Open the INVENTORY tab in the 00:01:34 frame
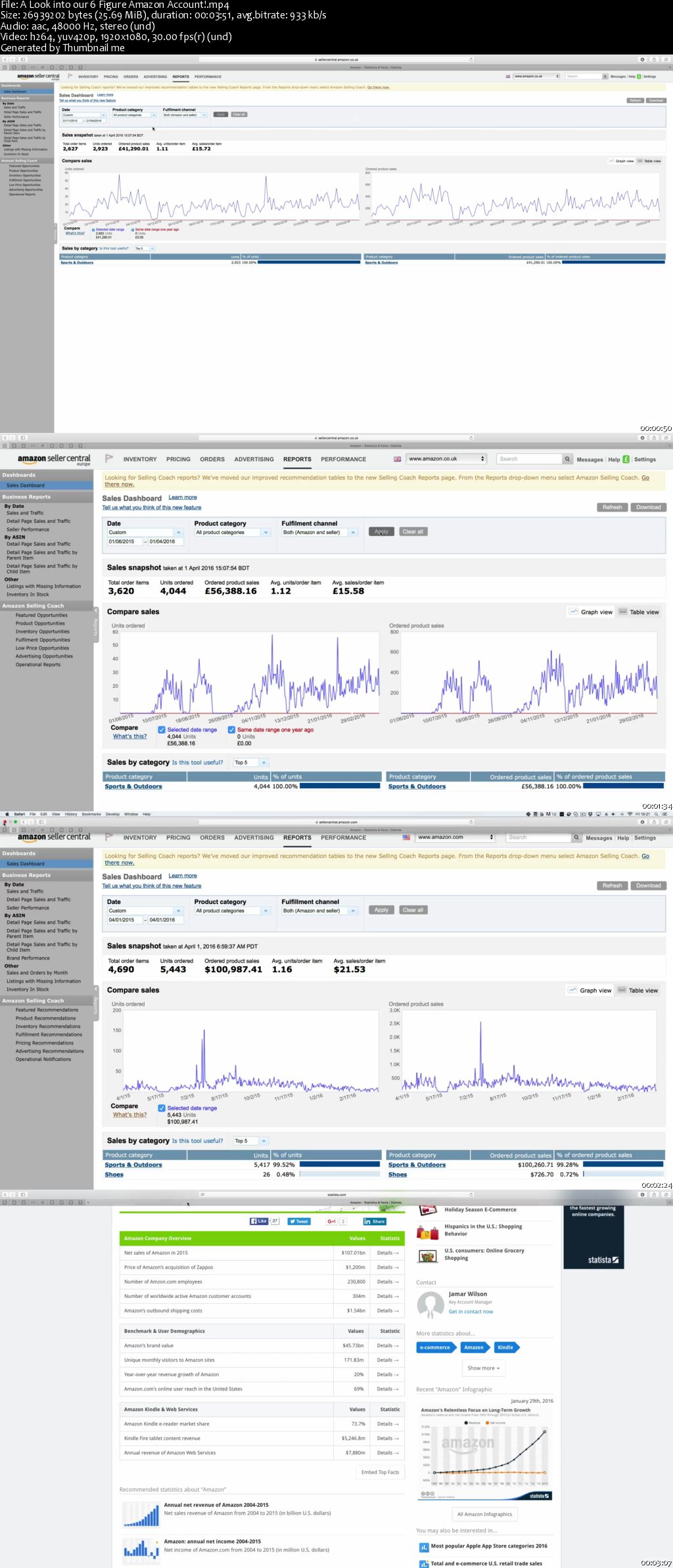 pos(140,459)
